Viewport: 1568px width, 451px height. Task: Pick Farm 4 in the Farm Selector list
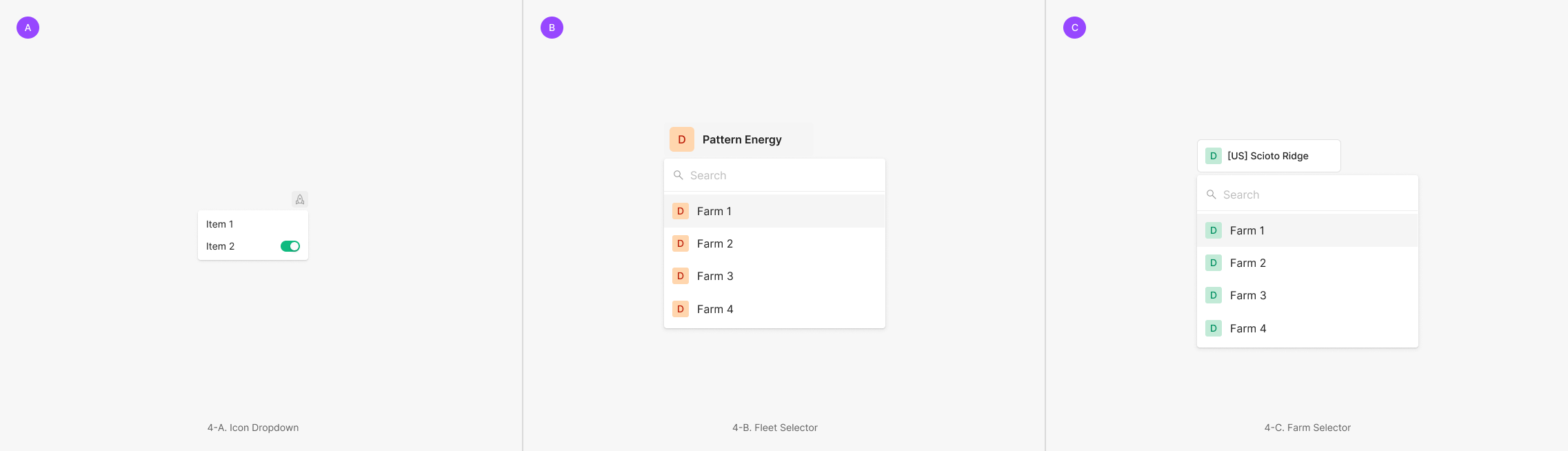pyautogui.click(x=1248, y=328)
